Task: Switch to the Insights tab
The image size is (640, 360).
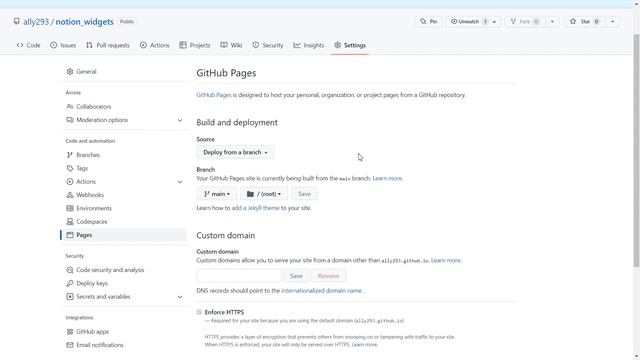Action: [x=309, y=45]
